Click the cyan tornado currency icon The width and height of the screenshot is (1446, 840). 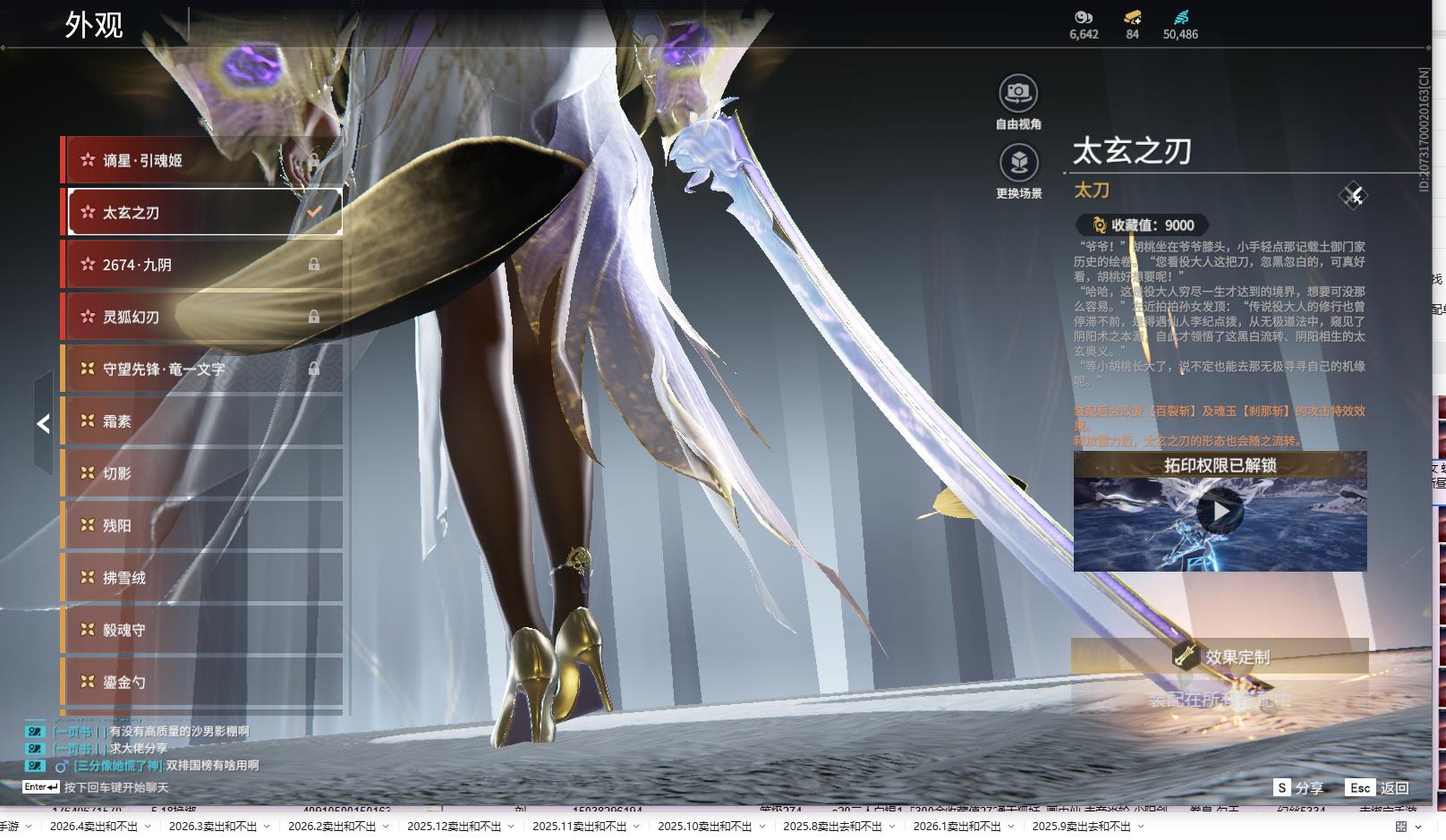click(1180, 17)
